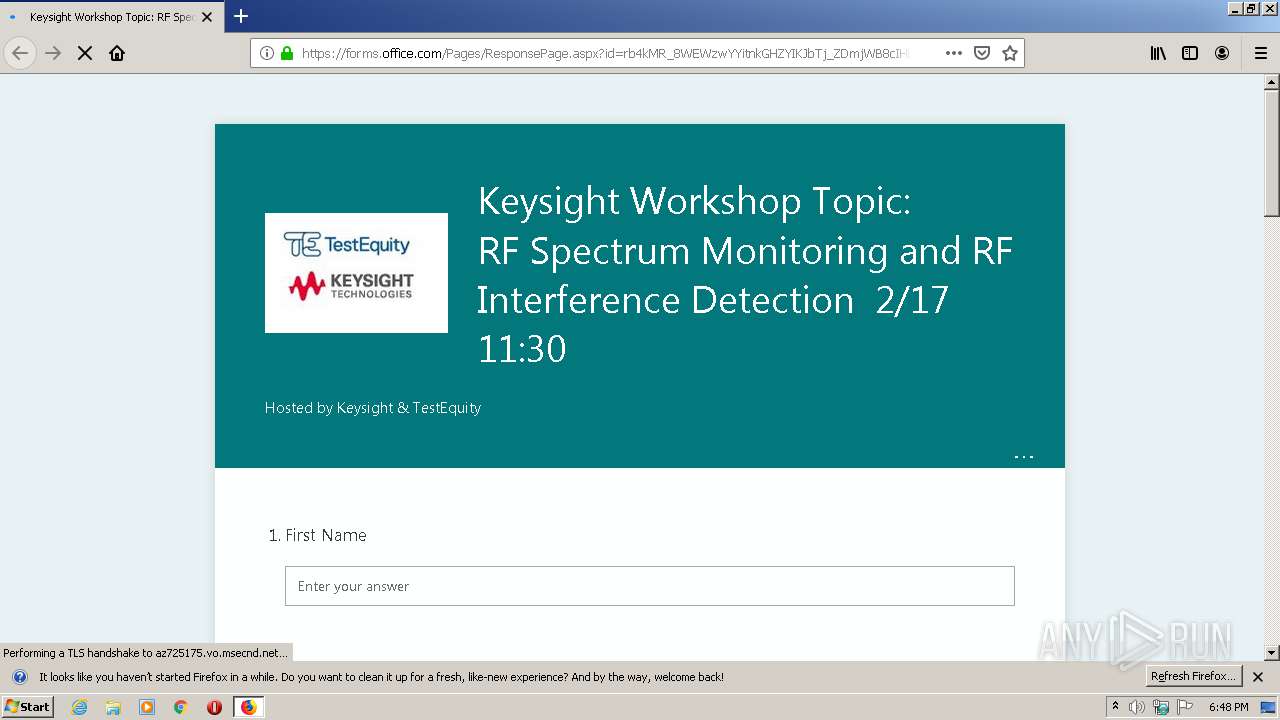This screenshot has width=1280, height=720.
Task: Show hidden system tray icons
Action: (x=1115, y=707)
